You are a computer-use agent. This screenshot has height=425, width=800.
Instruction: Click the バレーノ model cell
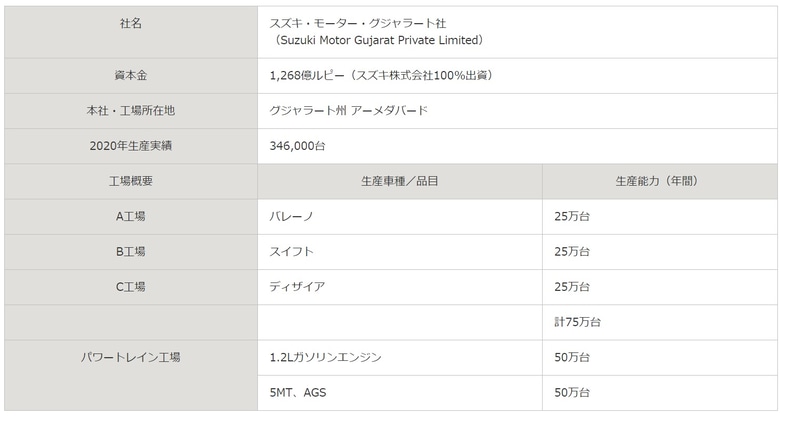pyautogui.click(x=292, y=216)
